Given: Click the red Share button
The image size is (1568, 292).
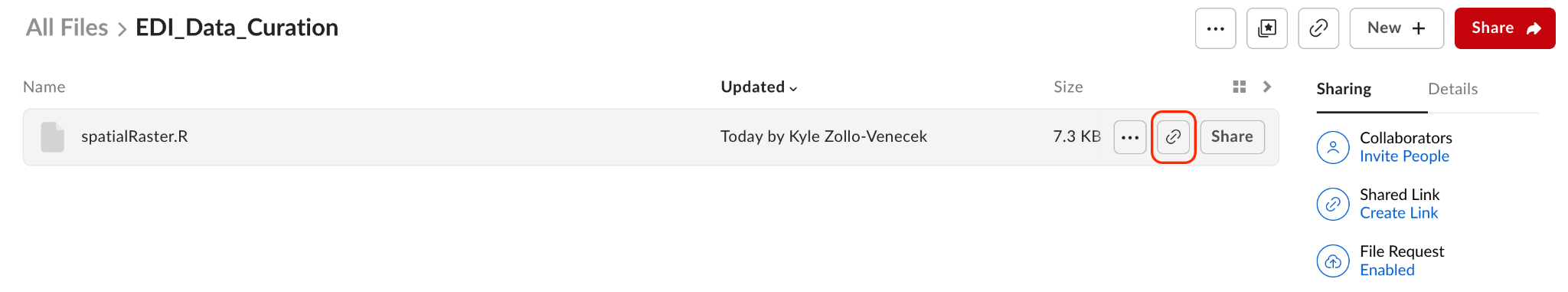Looking at the screenshot, I should click(x=1504, y=28).
